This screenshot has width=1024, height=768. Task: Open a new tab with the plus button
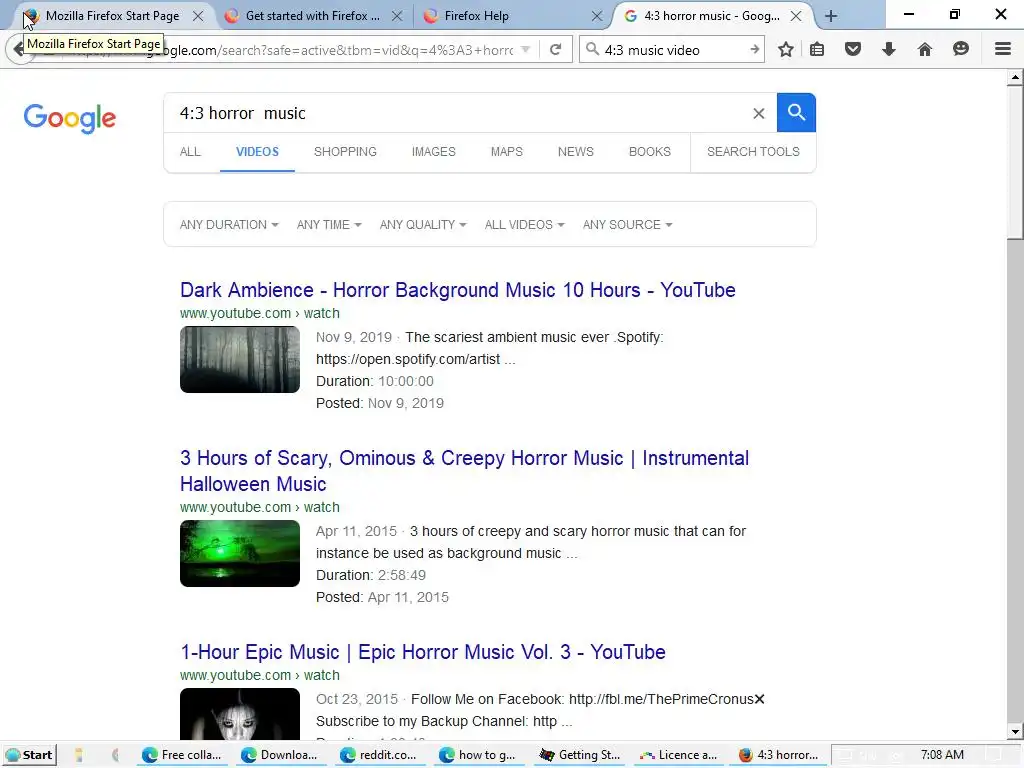[x=831, y=16]
